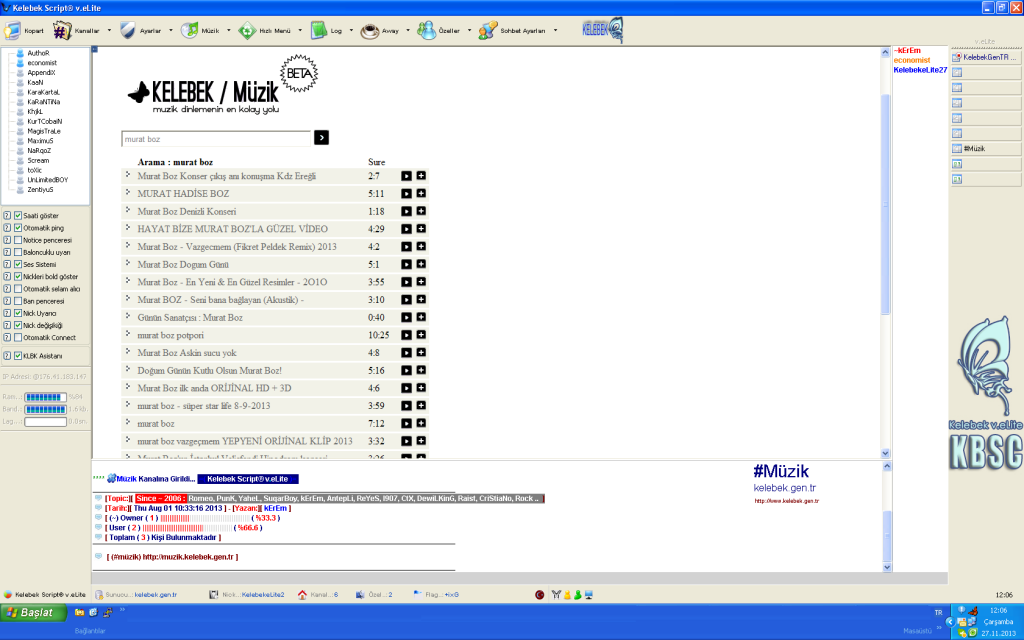Open Sohbet Ayarları chat settings icon
1024x640 pixels.
pos(487,31)
